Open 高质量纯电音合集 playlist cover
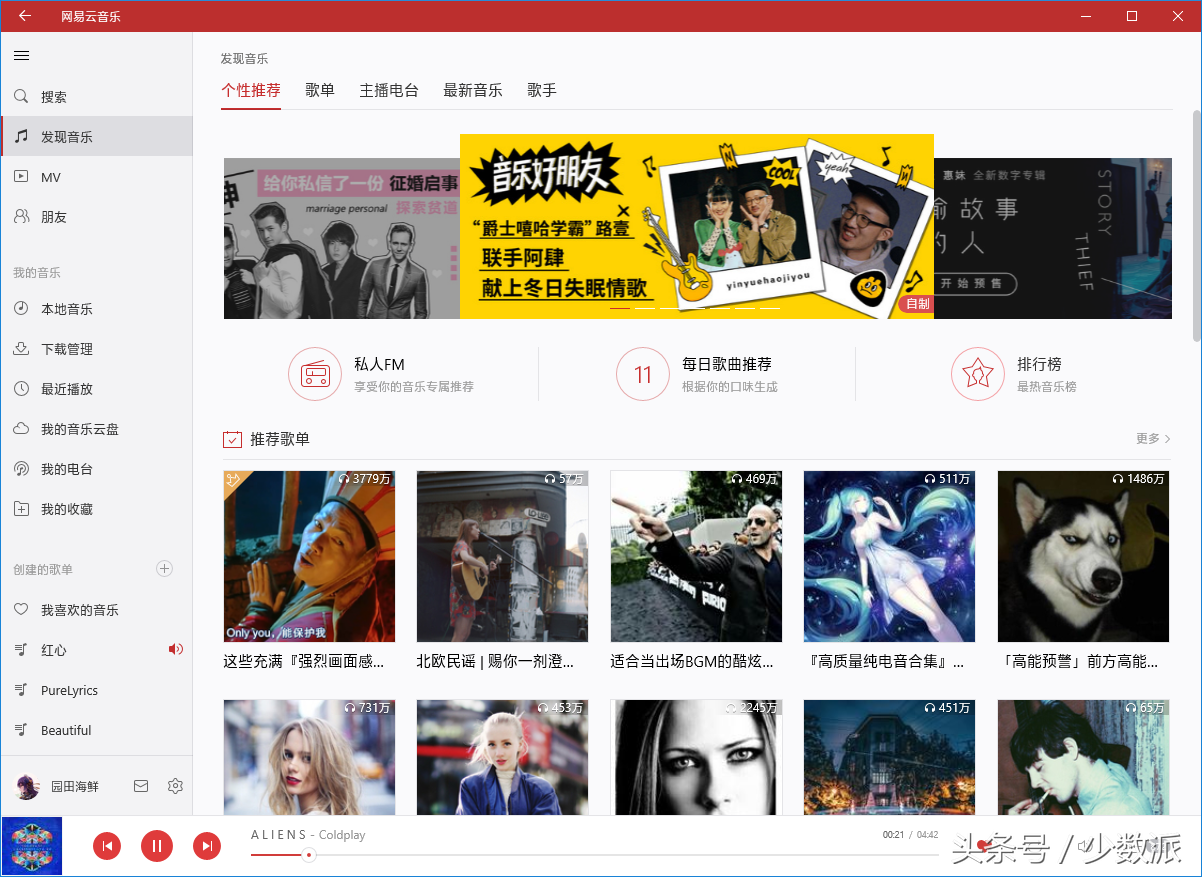The image size is (1202, 877). (x=889, y=556)
